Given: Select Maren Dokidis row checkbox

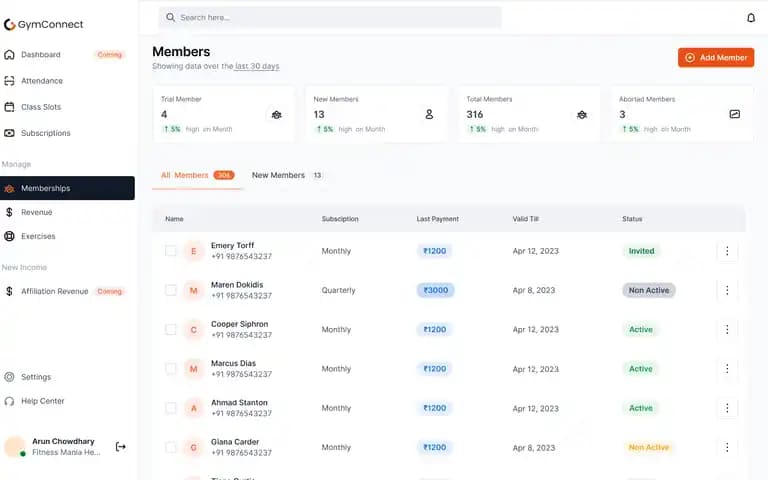Looking at the screenshot, I should 170,290.
